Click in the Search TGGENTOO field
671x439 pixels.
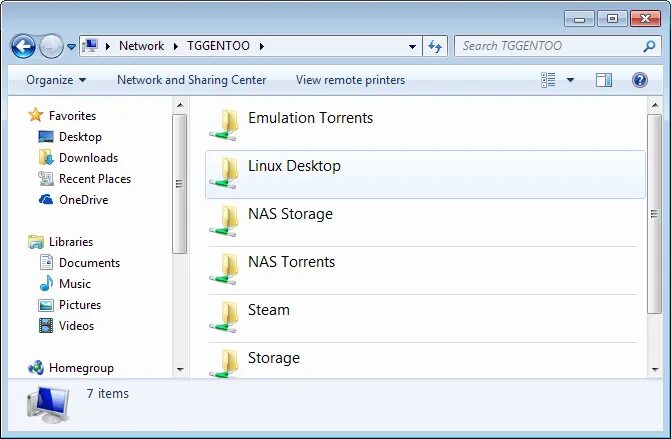[x=548, y=46]
